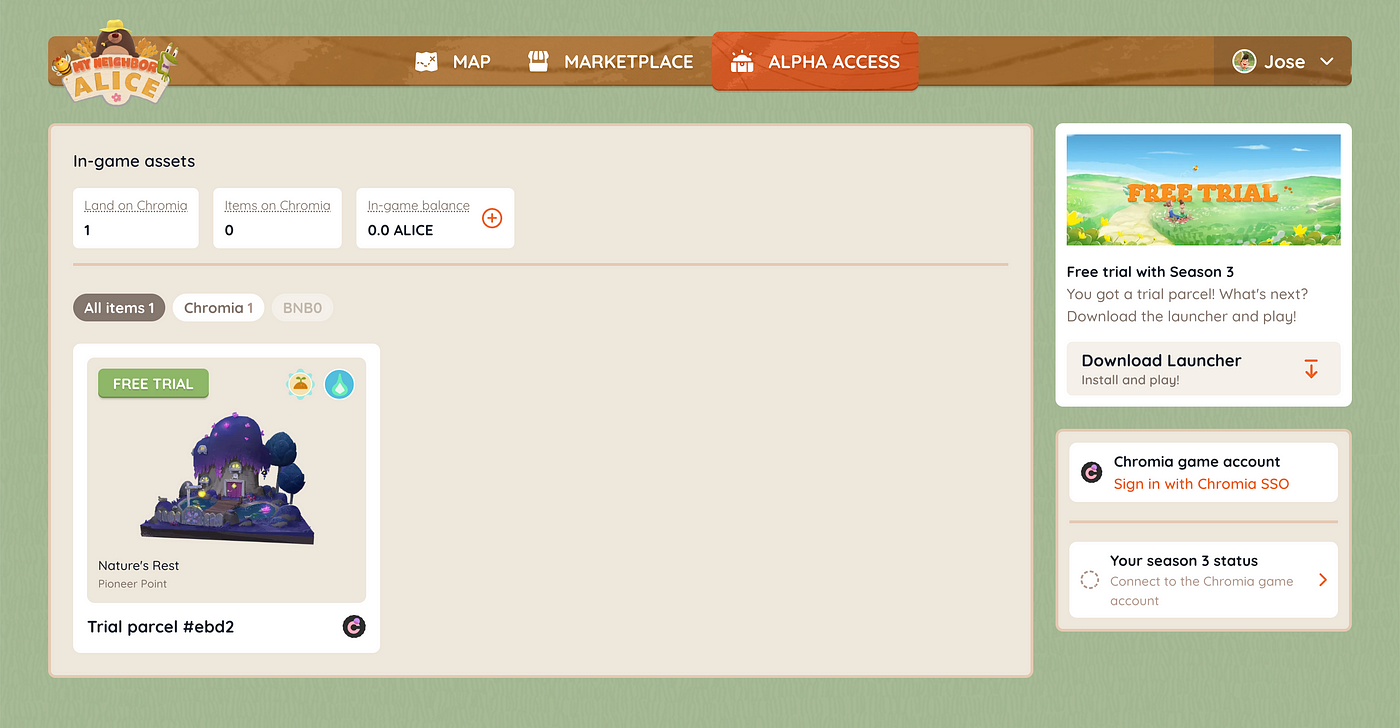Click the My Neighbor Alice logo
Screen dimensions: 1400x728
114,62
